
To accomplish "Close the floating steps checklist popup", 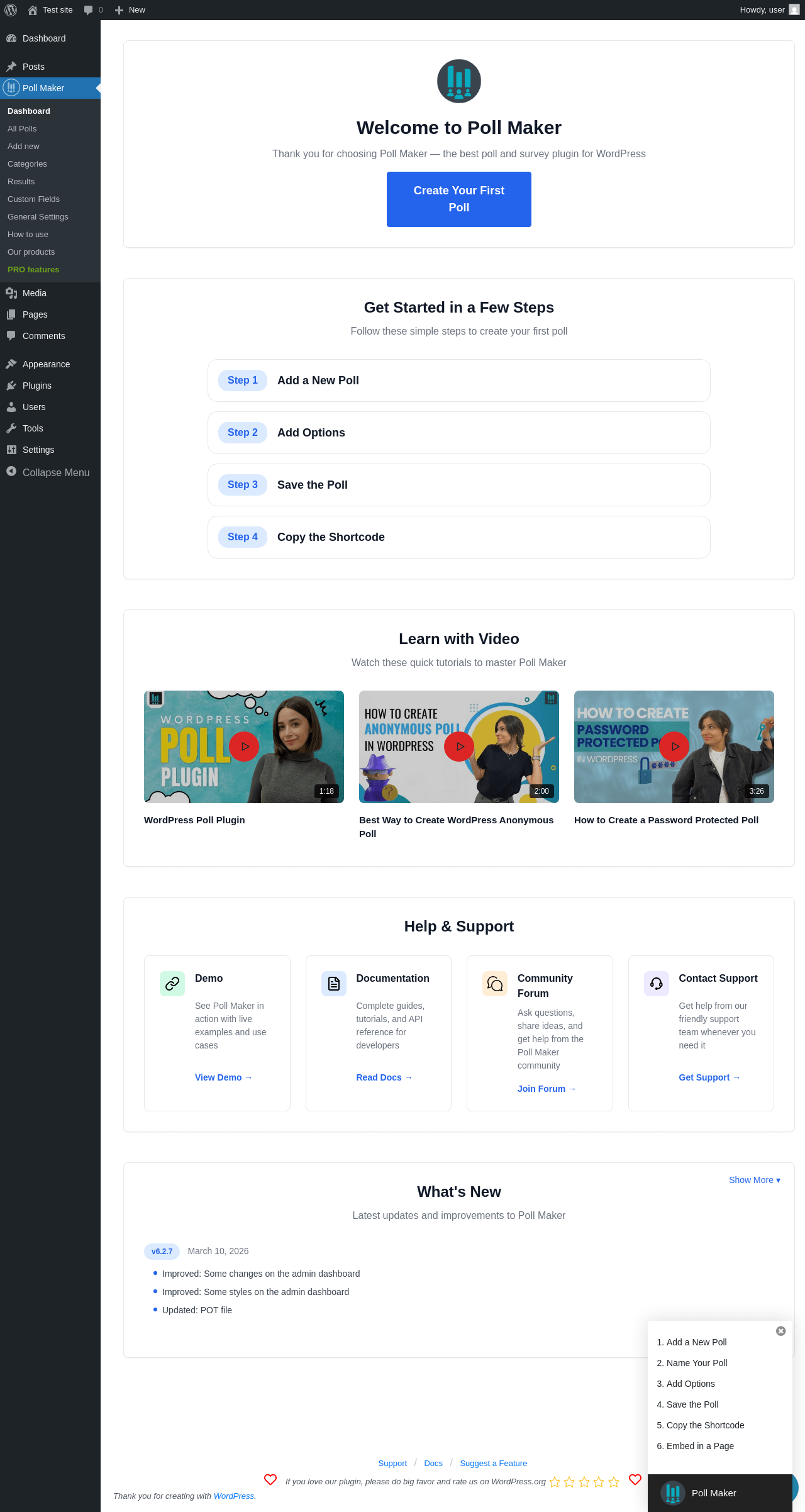I will coord(781,1331).
